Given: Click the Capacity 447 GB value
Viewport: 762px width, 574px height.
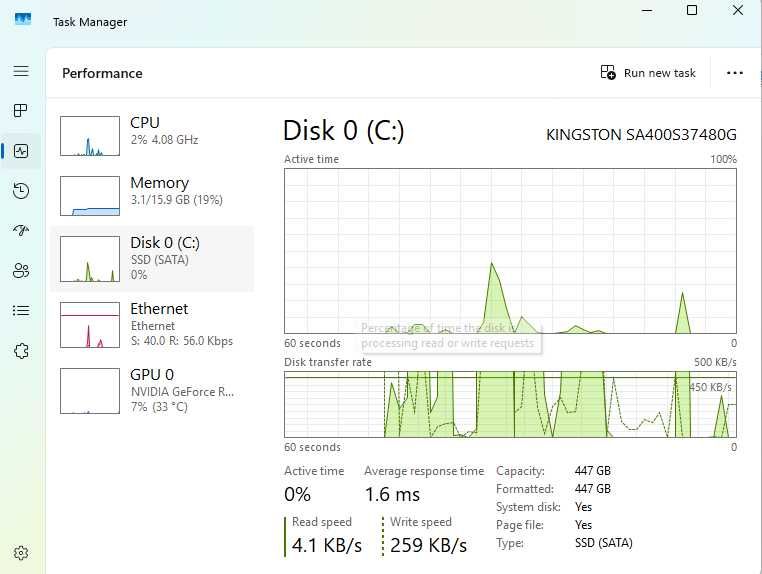Looking at the screenshot, I should [x=592, y=471].
